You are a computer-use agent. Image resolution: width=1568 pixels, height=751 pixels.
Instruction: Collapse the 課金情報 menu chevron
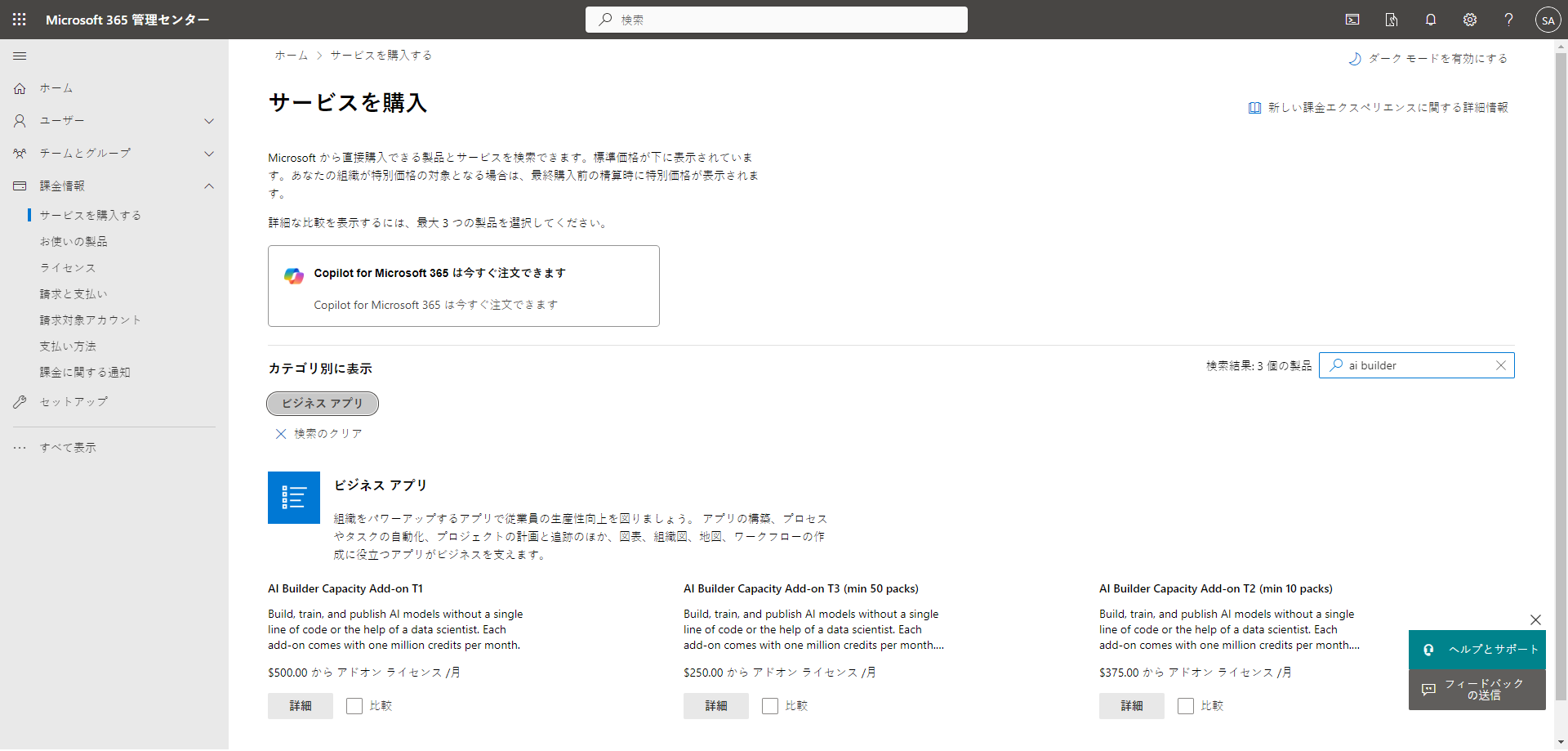coord(209,186)
